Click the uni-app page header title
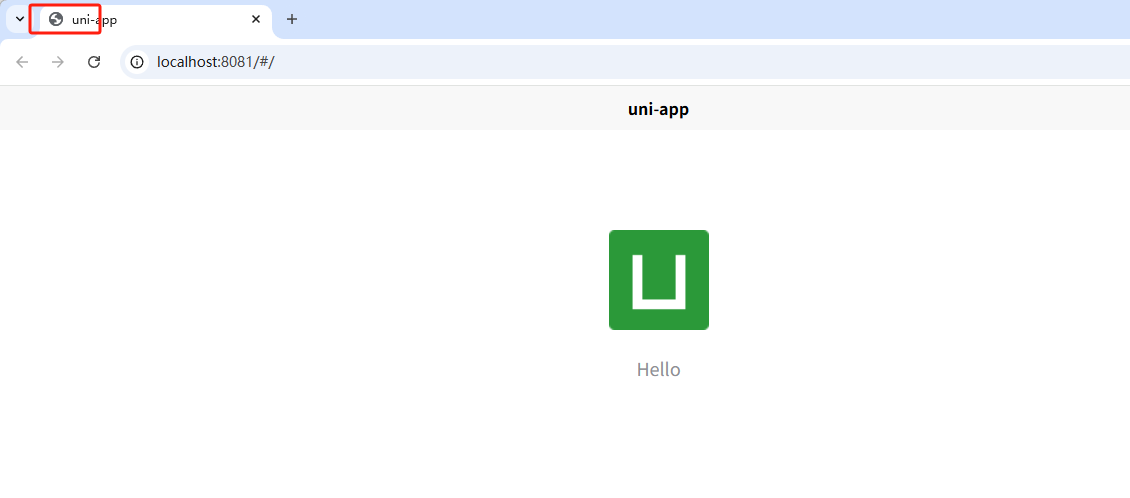This screenshot has height=498, width=1130. click(x=659, y=110)
